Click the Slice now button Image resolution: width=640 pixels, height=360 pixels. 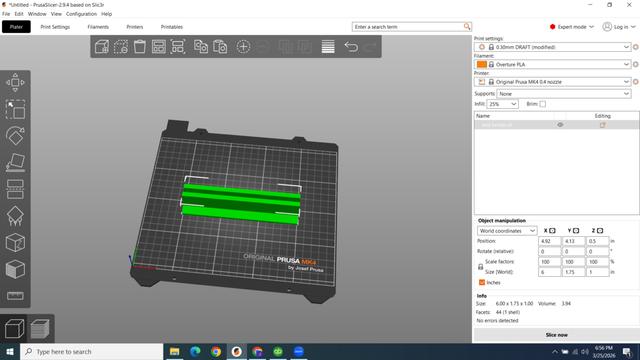[x=556, y=335]
